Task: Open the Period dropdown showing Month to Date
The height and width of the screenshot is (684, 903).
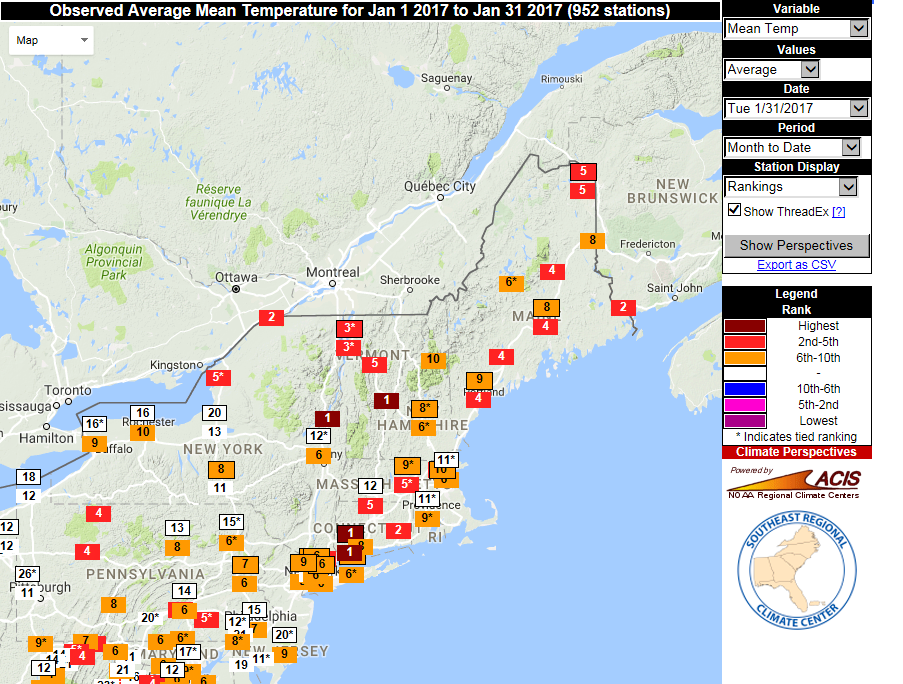Action: [x=795, y=147]
